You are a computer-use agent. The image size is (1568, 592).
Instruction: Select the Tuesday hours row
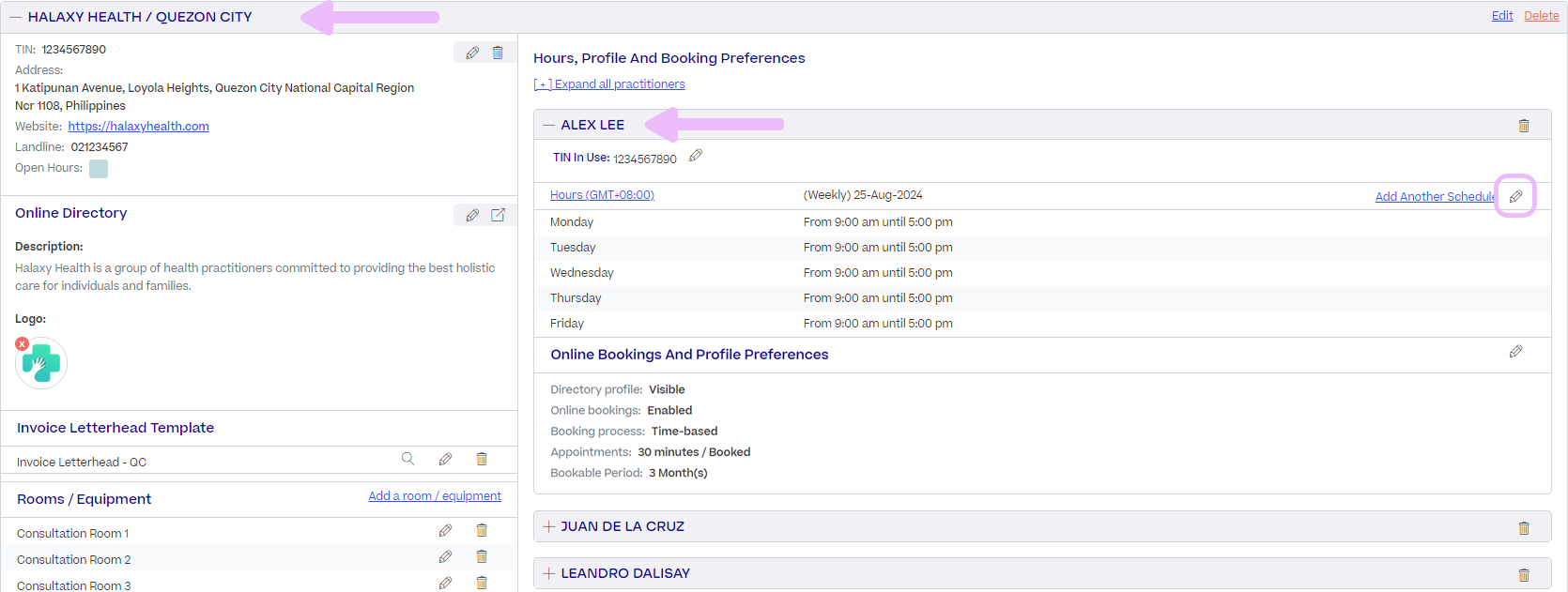pos(1042,248)
